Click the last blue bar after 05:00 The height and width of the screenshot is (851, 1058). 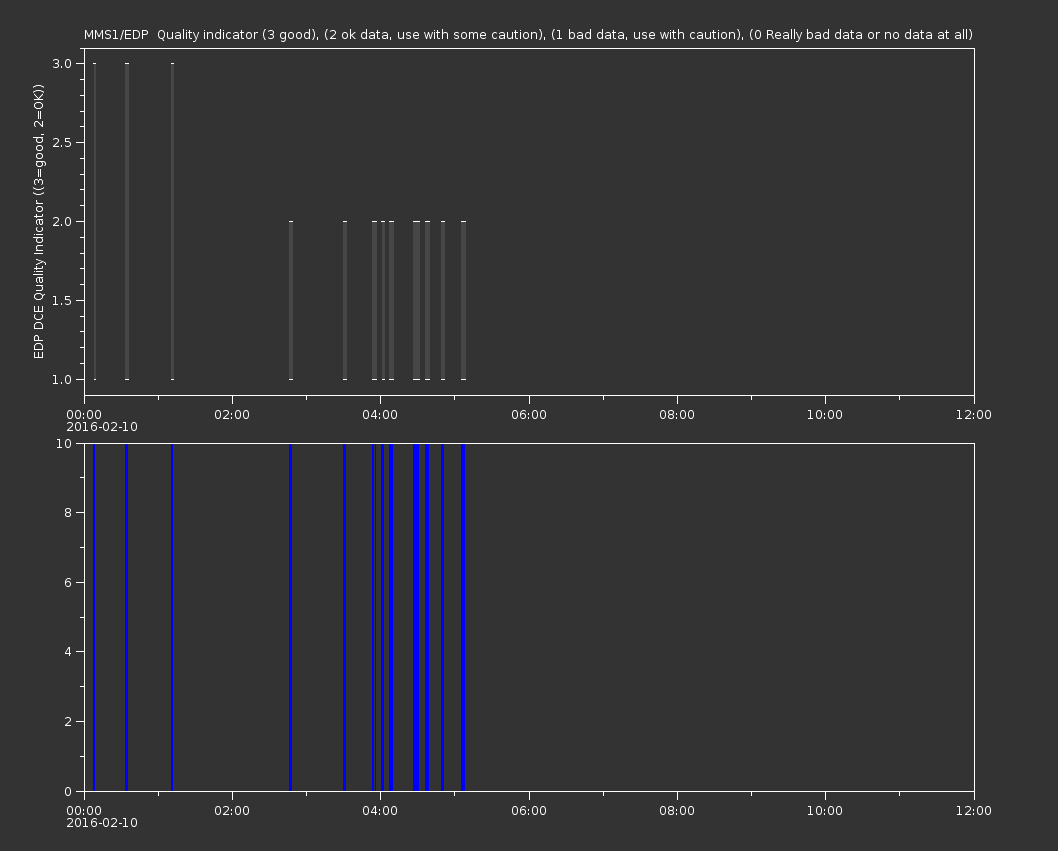tap(463, 617)
